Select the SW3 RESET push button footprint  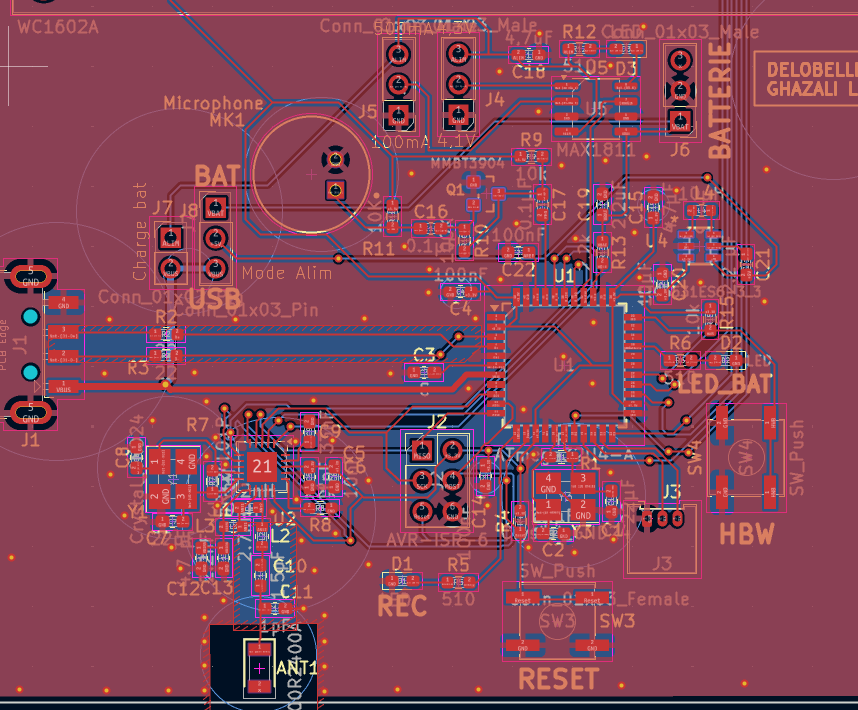pyautogui.click(x=557, y=621)
